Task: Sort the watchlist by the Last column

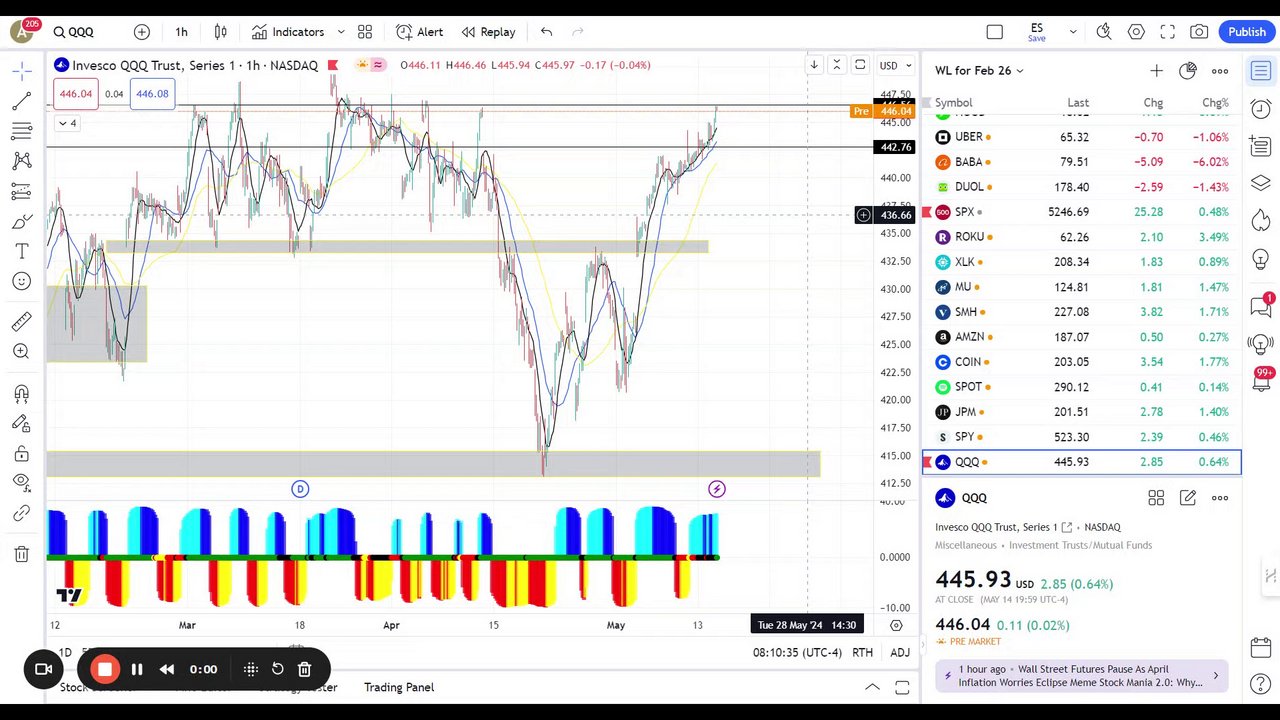Action: [x=1078, y=102]
